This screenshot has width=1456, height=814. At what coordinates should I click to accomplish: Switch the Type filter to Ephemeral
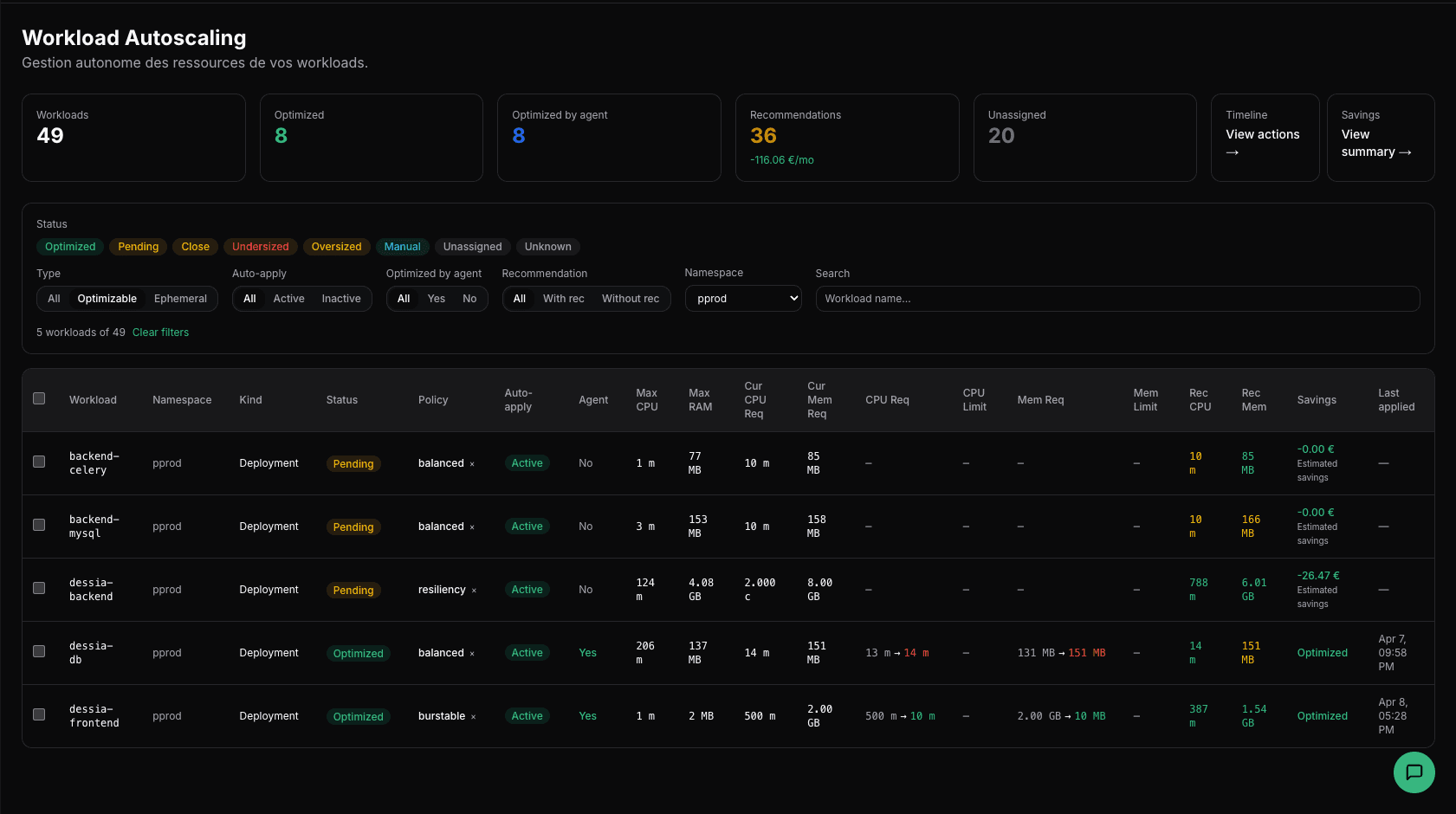tap(179, 298)
